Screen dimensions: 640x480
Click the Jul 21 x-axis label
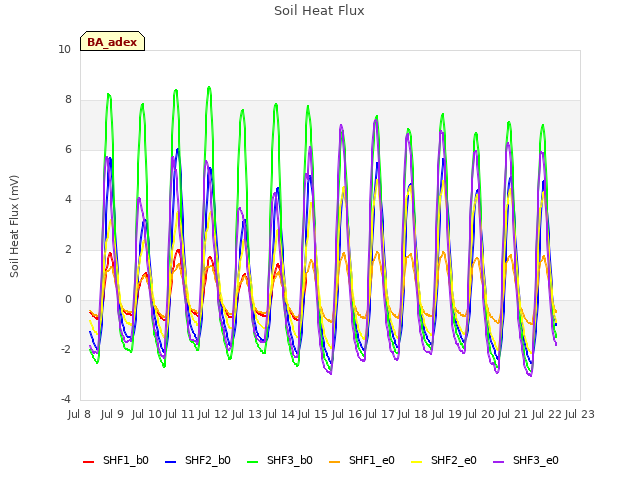[513, 414]
